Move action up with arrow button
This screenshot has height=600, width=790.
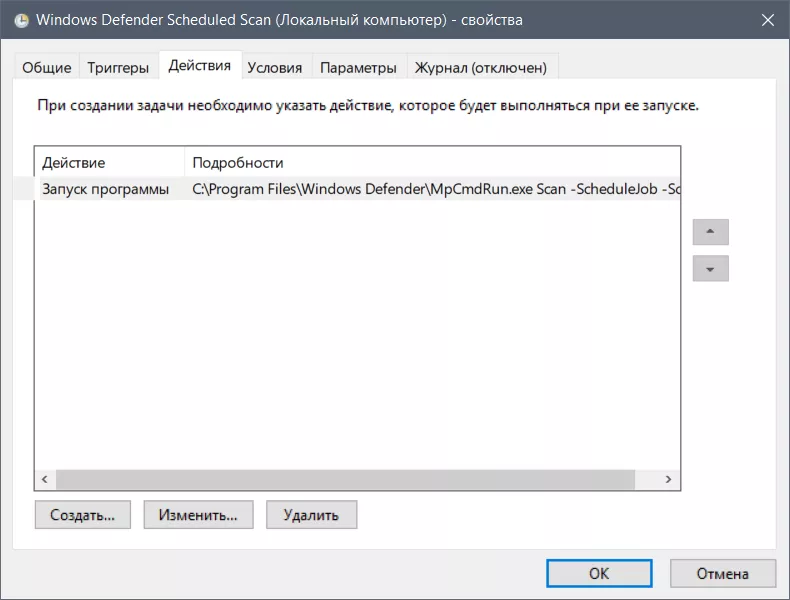tap(710, 232)
